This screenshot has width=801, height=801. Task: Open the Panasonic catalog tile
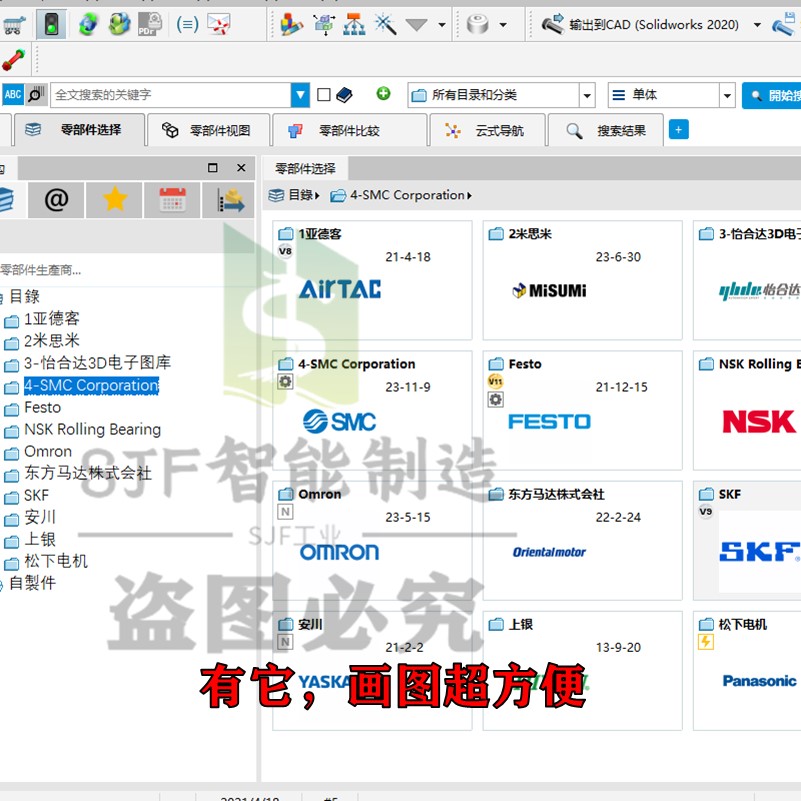747,671
